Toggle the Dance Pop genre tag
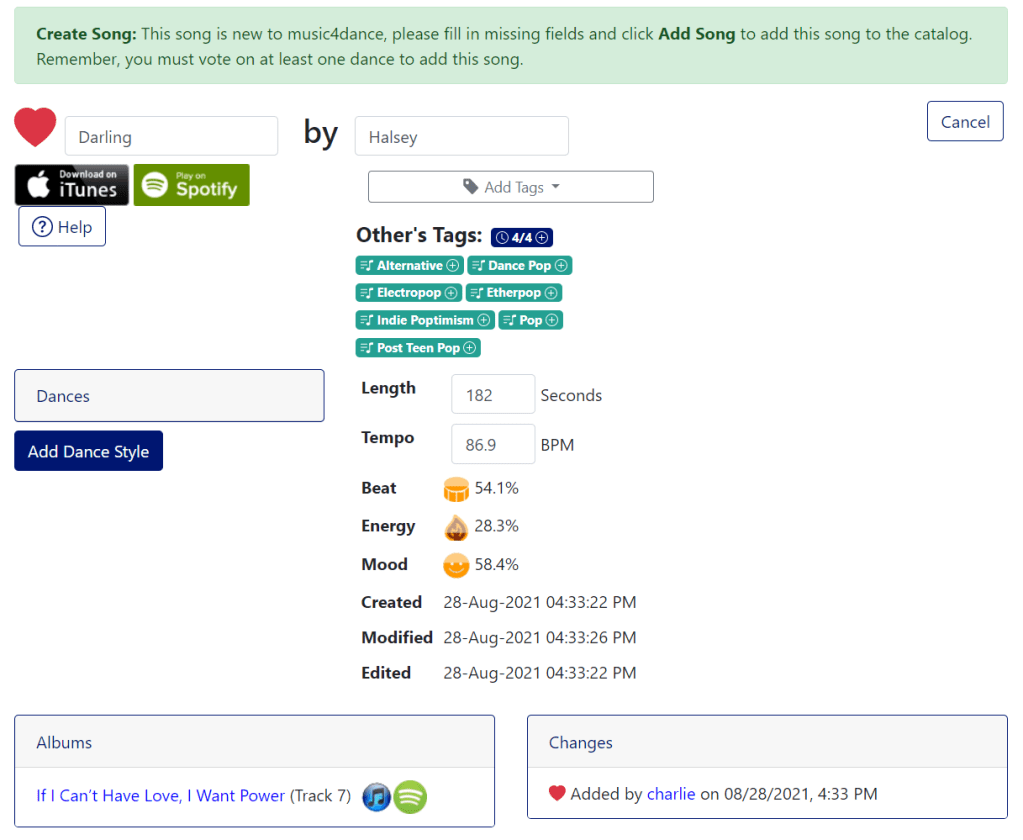Screen dimensions: 1023x840 tap(519, 266)
